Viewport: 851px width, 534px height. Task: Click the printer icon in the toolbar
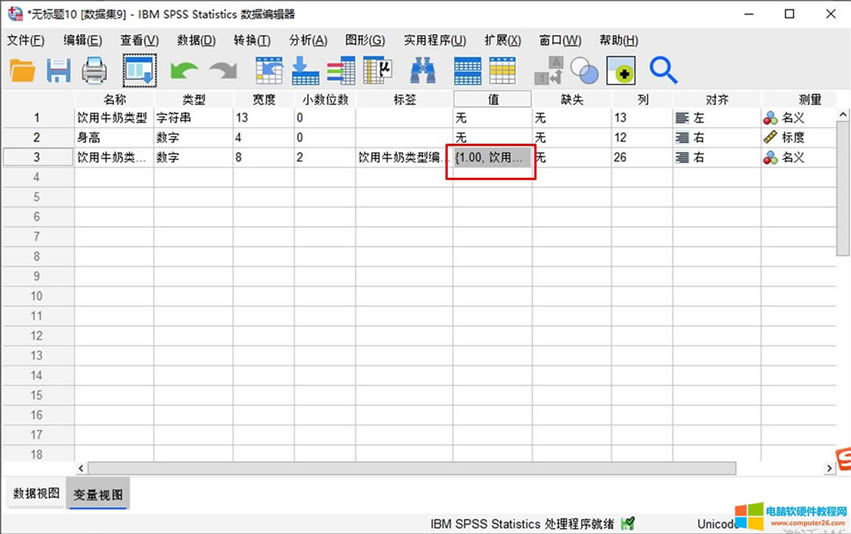pyautogui.click(x=94, y=70)
